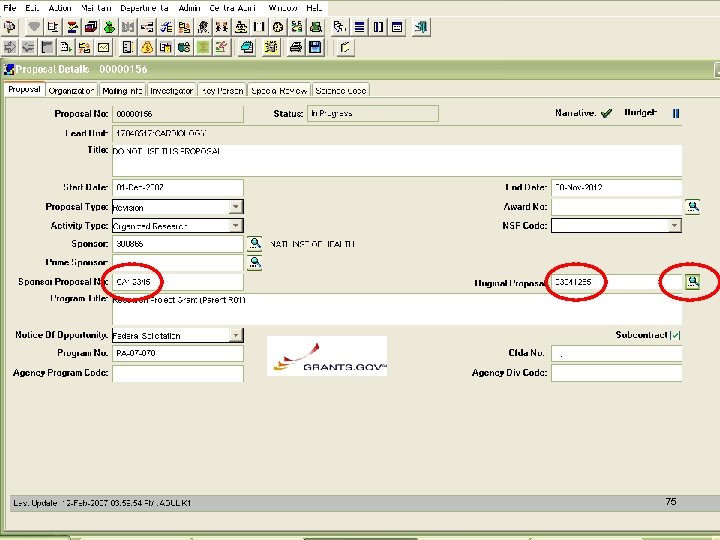
Task: Click the red-yellow hourglass toolbar icon
Action: 72,27
